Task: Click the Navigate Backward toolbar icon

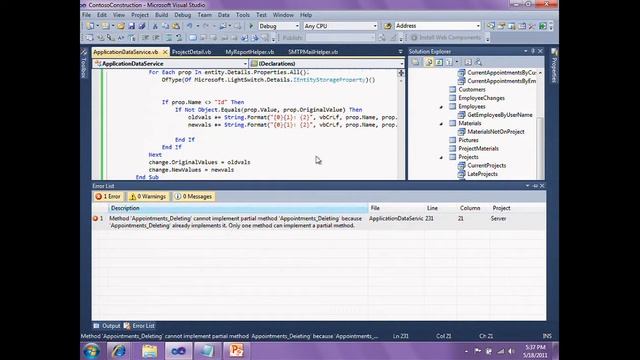Action: tap(222, 26)
